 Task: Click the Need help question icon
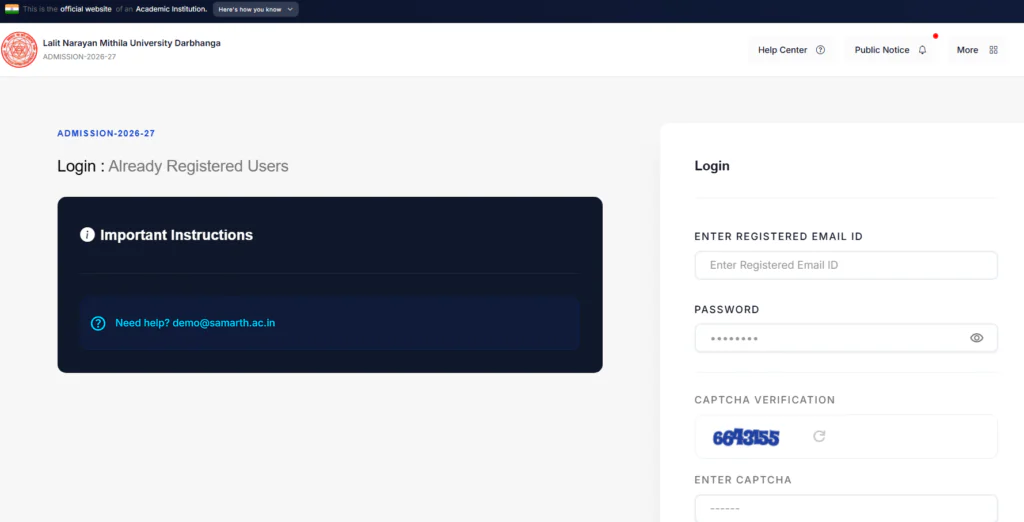[98, 323]
